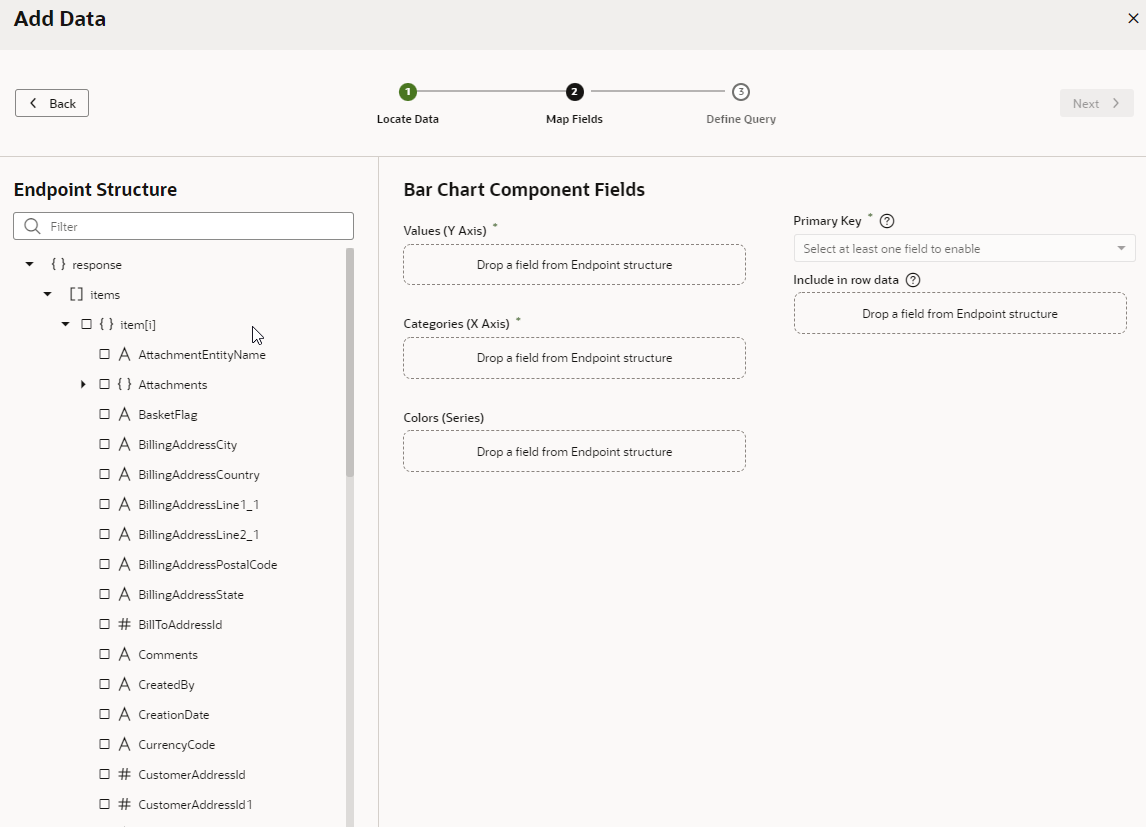Click BillingAddressCountry string type icon
Image resolution: width=1146 pixels, height=827 pixels.
coord(124,474)
